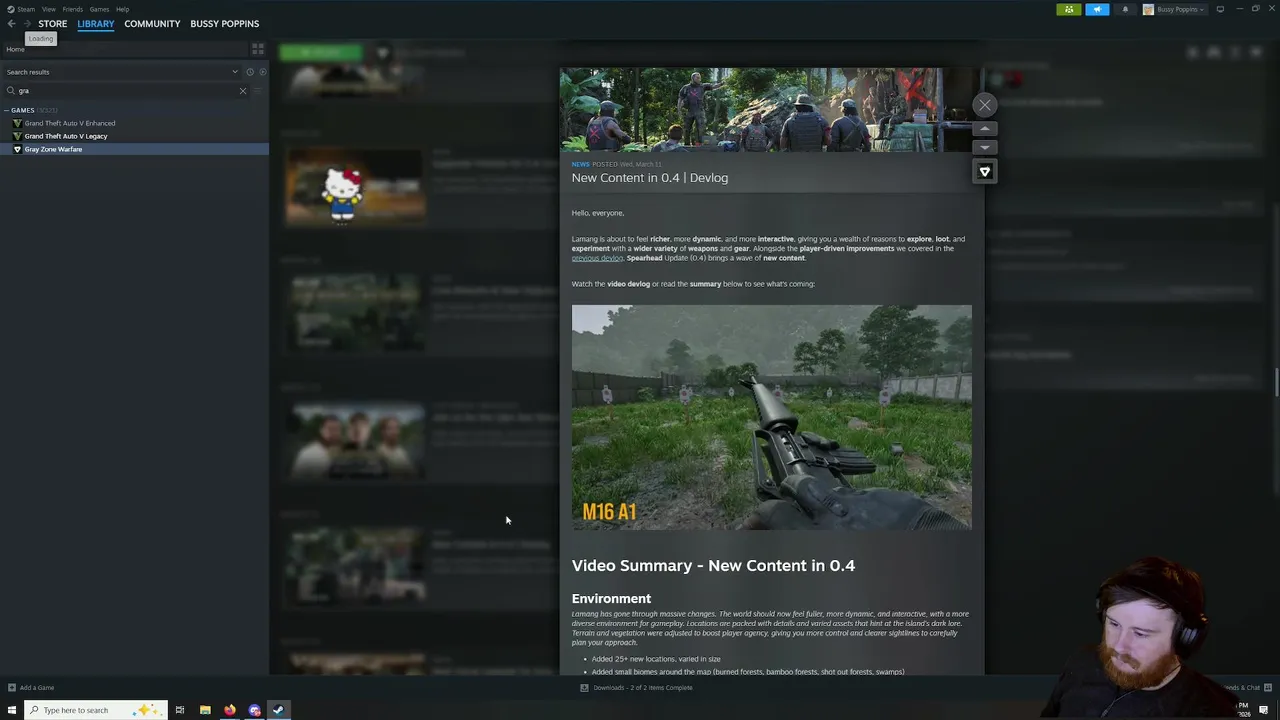Switch to the COMMUNITY tab

point(152,23)
